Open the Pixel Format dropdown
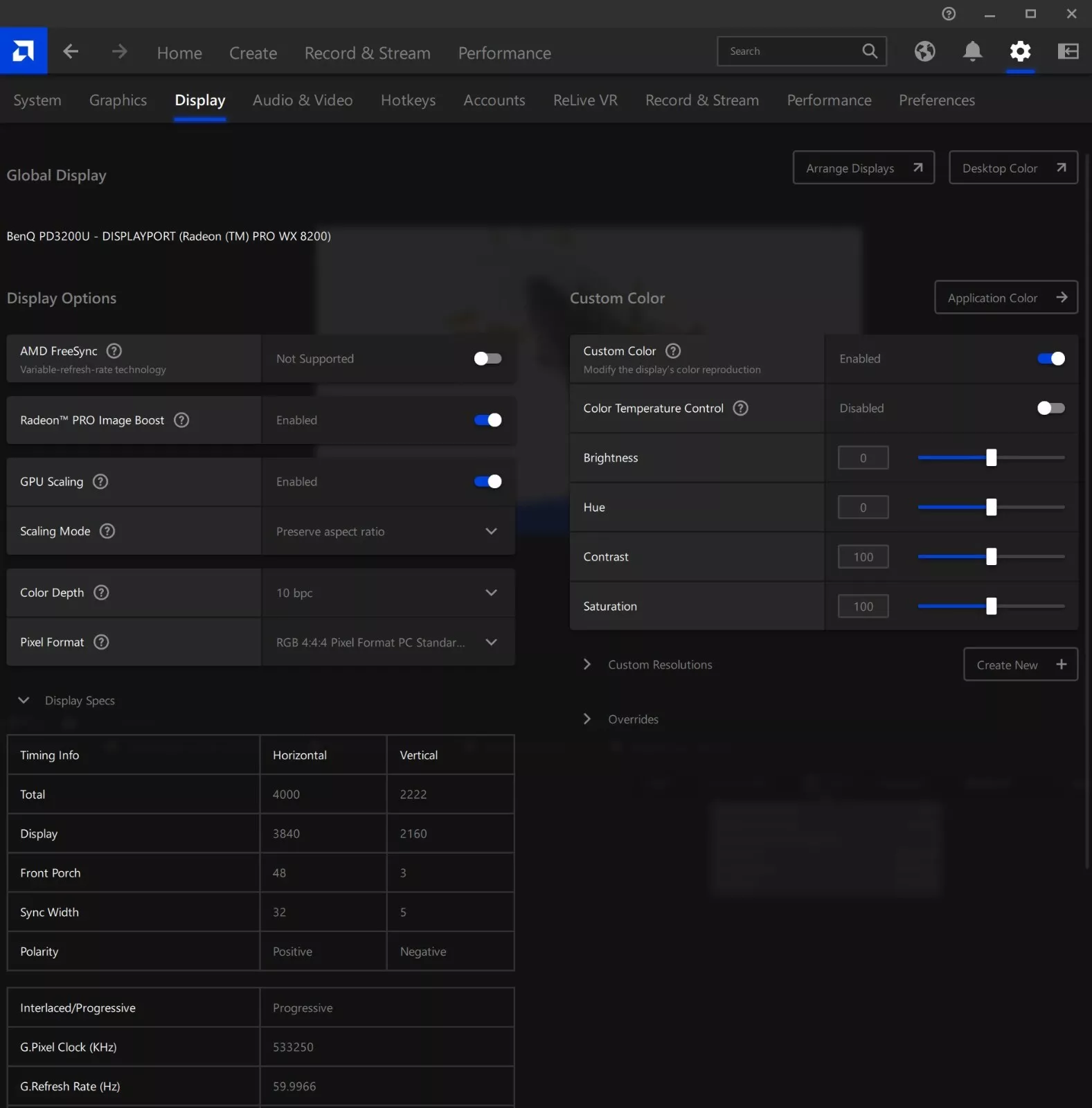This screenshot has width=1092, height=1108. click(388, 642)
